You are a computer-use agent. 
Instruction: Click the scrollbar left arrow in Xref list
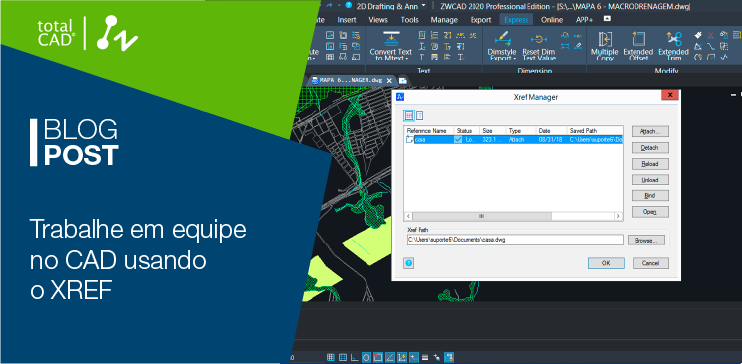pos(407,216)
